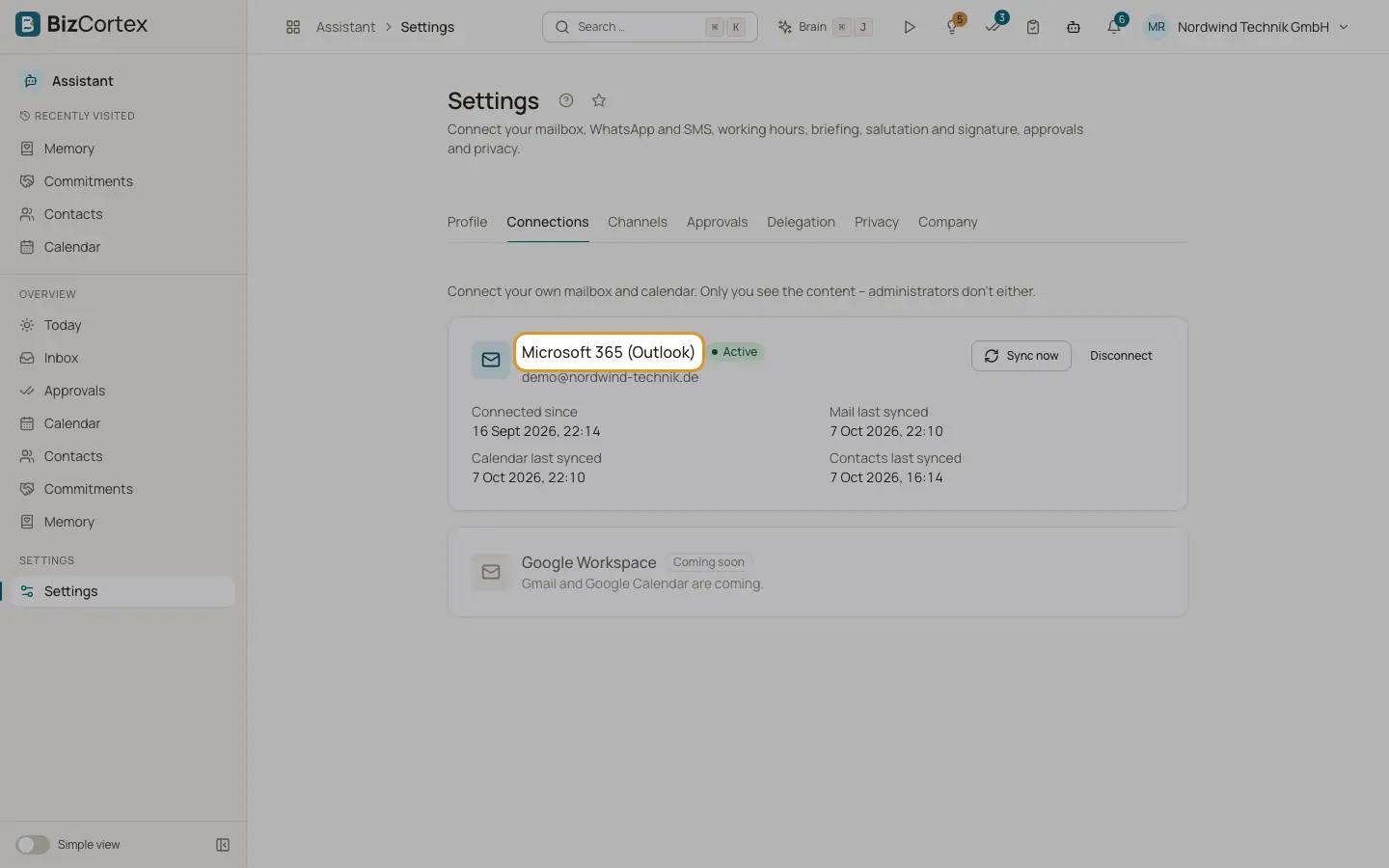Open Approvals in the sidebar Overview section
Viewport: 1389px width, 868px height.
click(123, 391)
